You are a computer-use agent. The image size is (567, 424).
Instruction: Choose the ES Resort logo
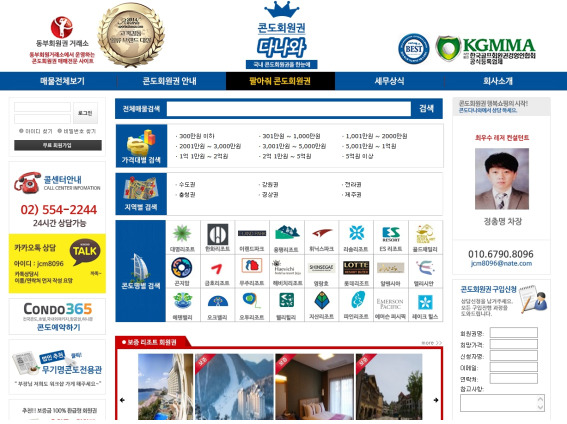point(391,234)
